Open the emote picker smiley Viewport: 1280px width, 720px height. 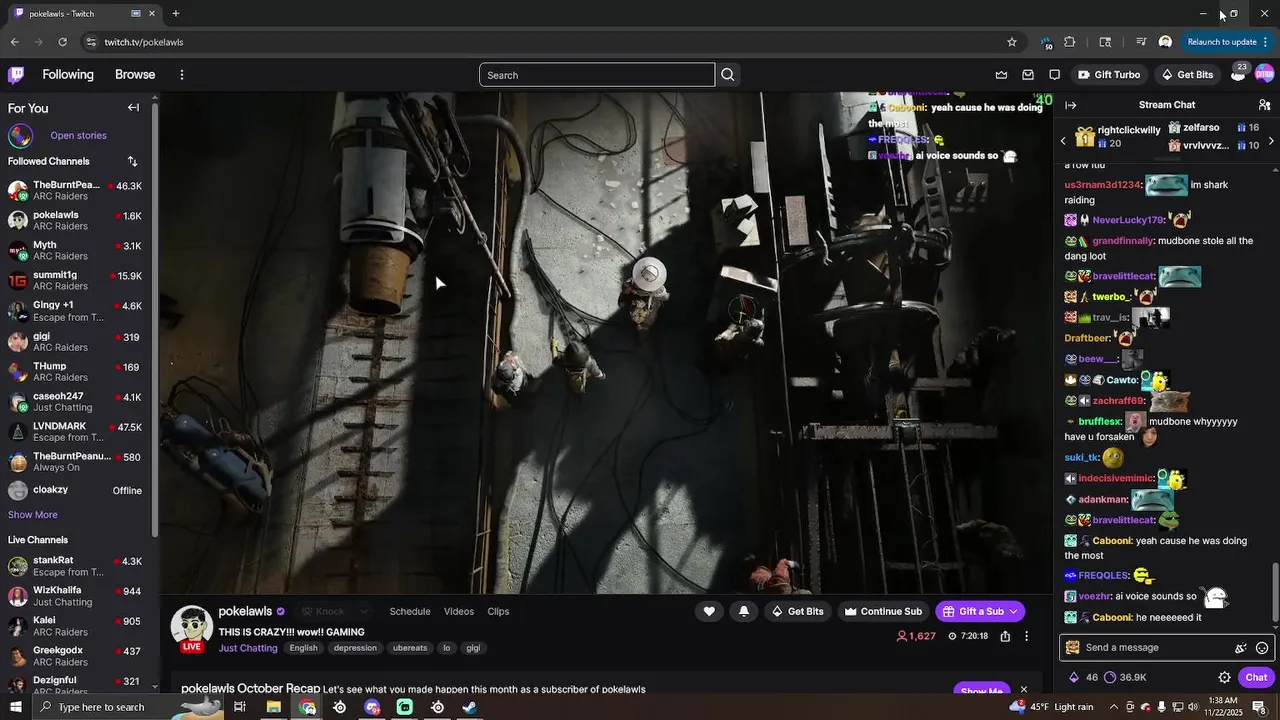click(1262, 648)
